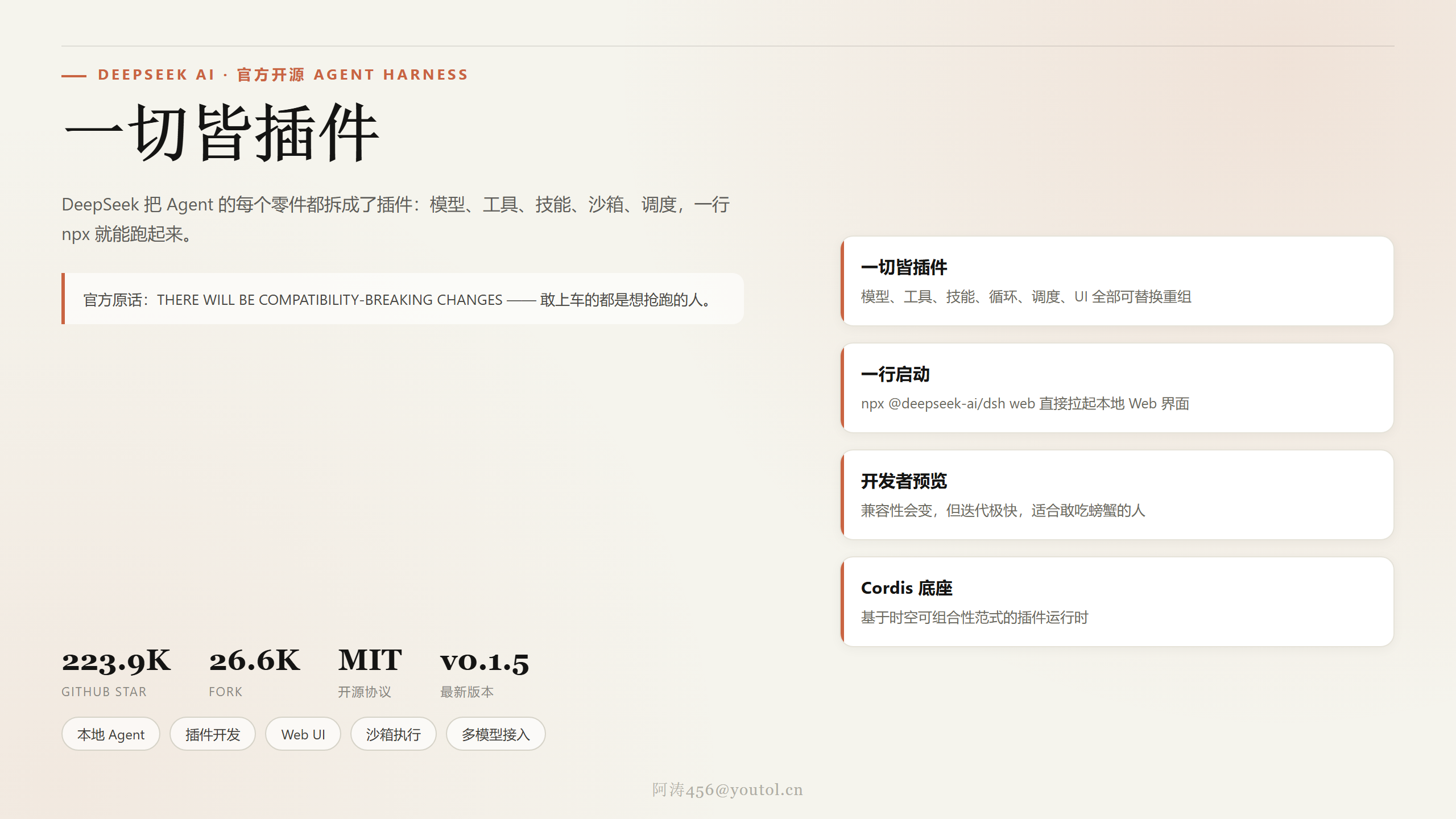Click the 本地 Agent tag pill

[x=111, y=734]
